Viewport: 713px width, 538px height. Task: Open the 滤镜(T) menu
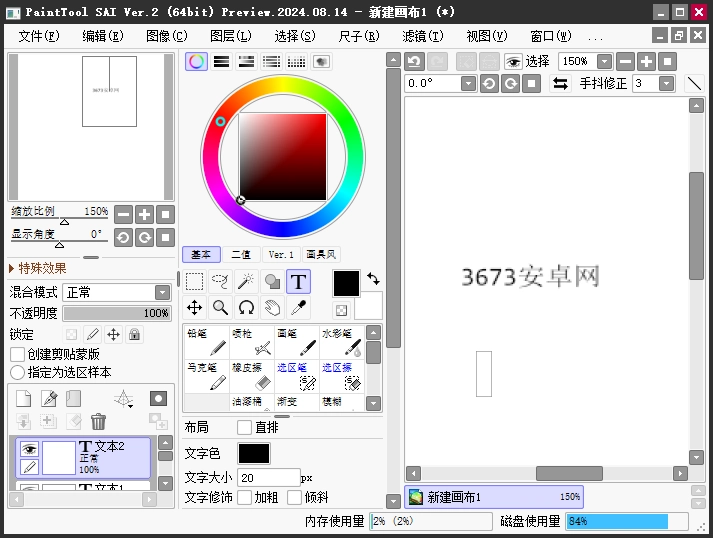point(422,36)
